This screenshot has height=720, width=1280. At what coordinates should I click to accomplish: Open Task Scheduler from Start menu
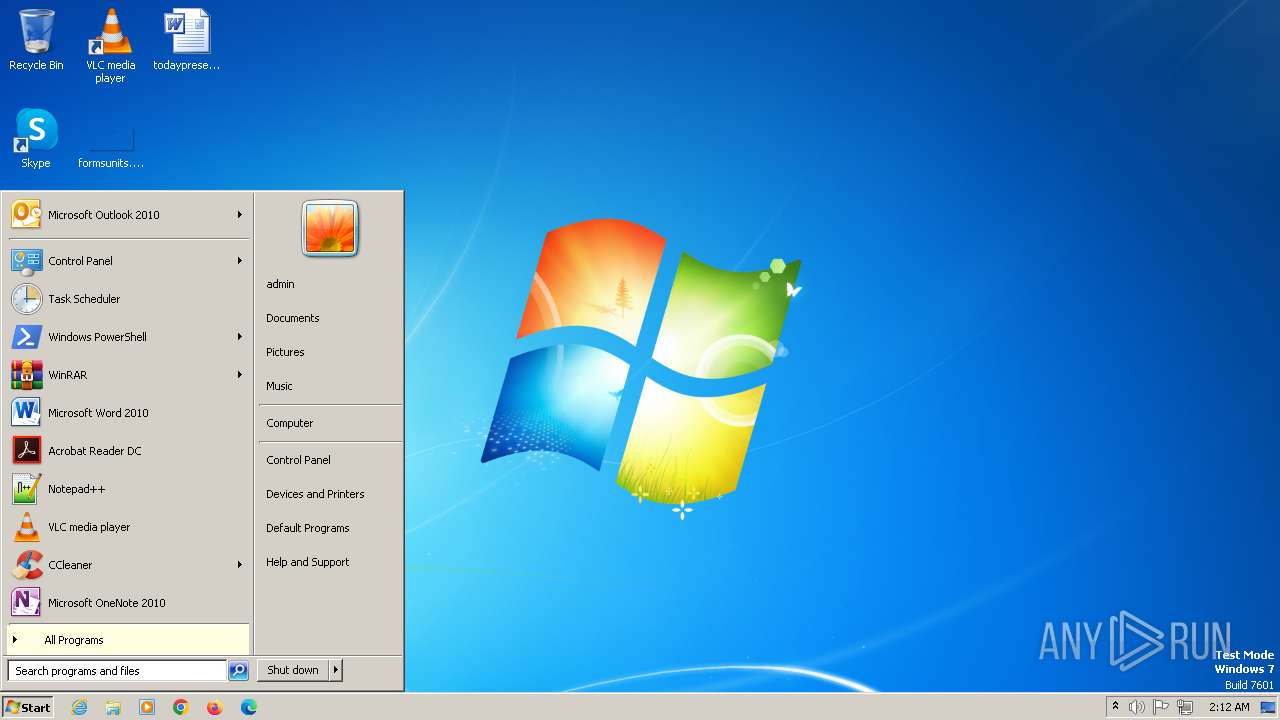coord(129,299)
